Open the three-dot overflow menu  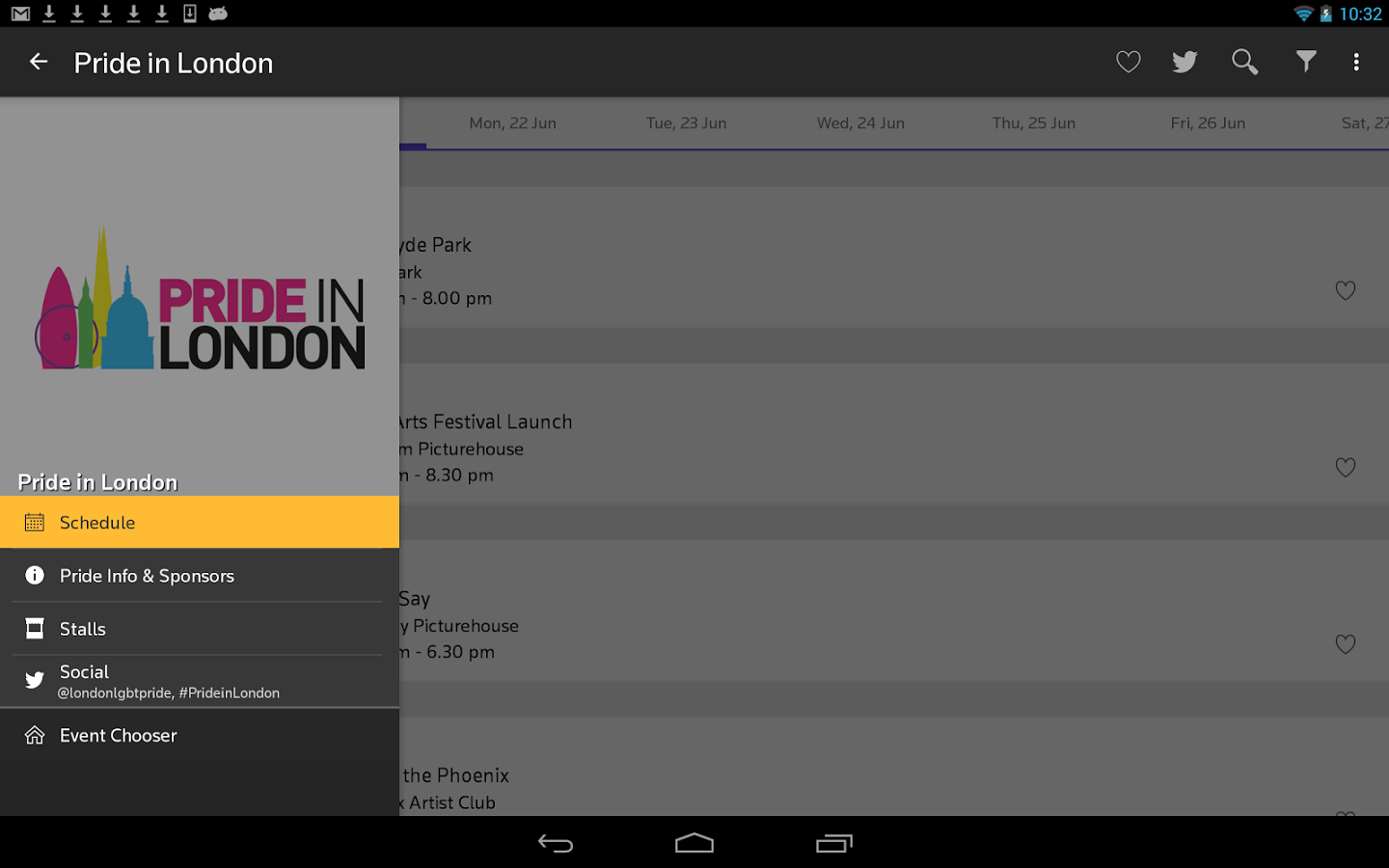[x=1356, y=63]
